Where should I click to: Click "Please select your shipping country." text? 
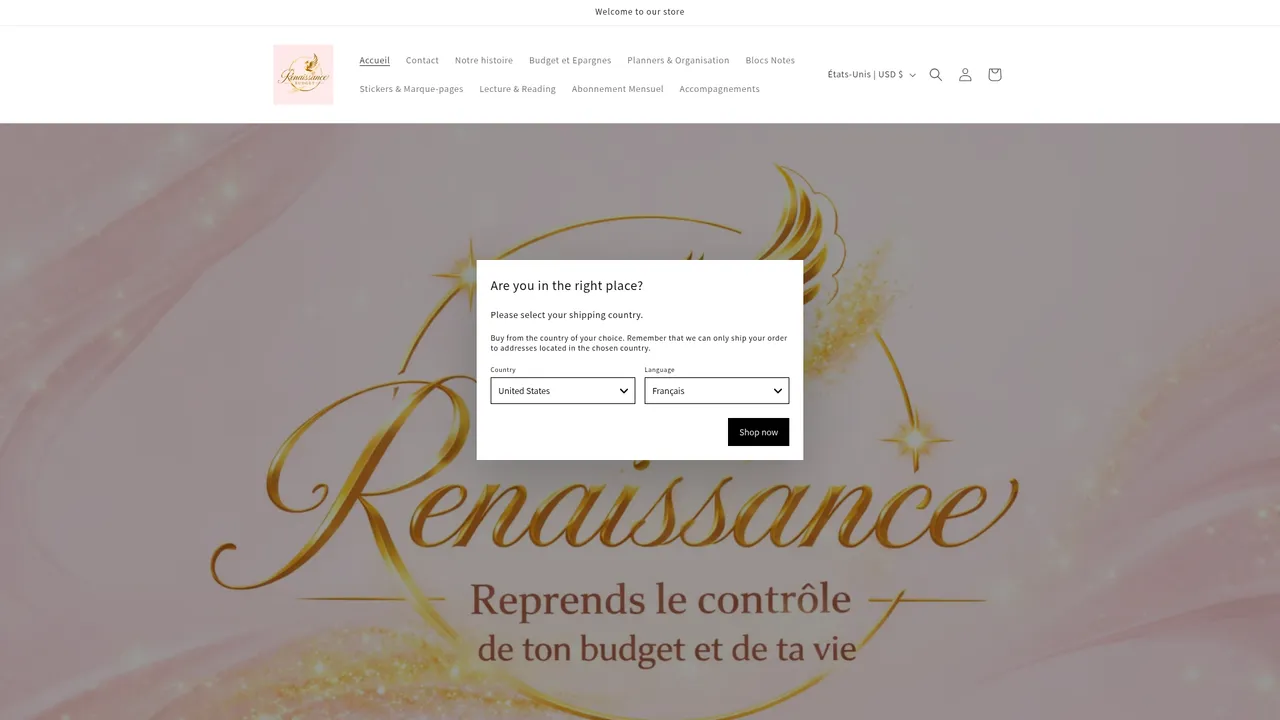click(x=567, y=315)
